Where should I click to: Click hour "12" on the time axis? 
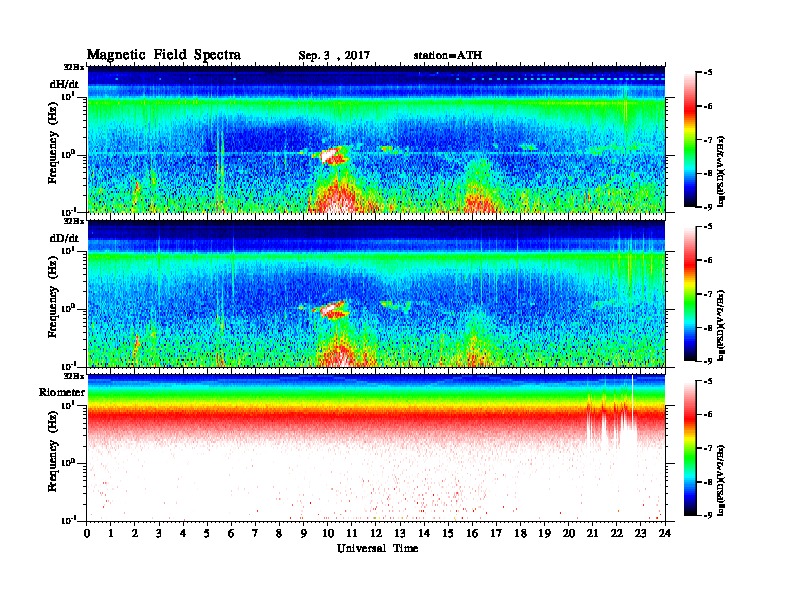(376, 534)
